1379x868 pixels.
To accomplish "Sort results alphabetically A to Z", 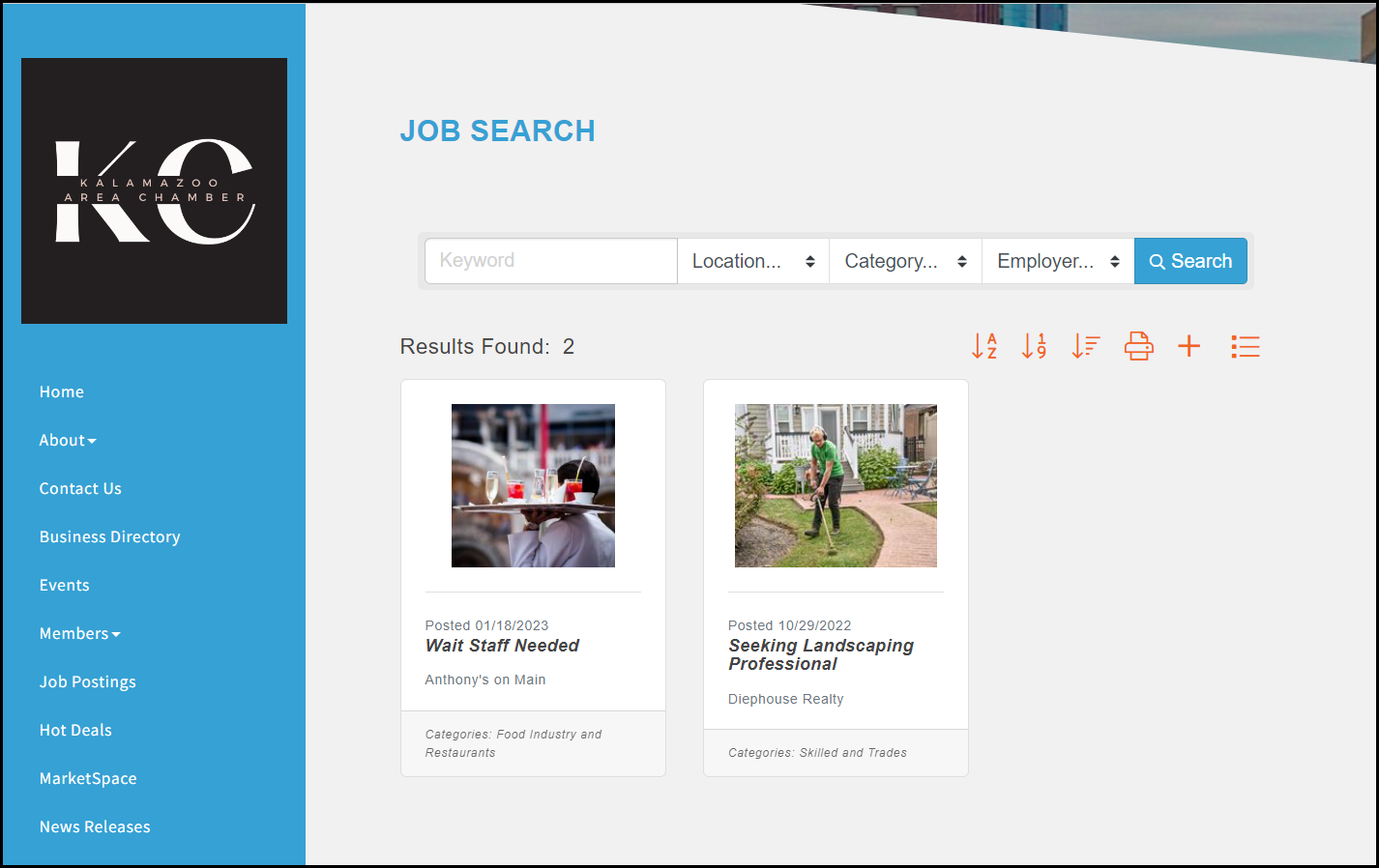I will [984, 346].
